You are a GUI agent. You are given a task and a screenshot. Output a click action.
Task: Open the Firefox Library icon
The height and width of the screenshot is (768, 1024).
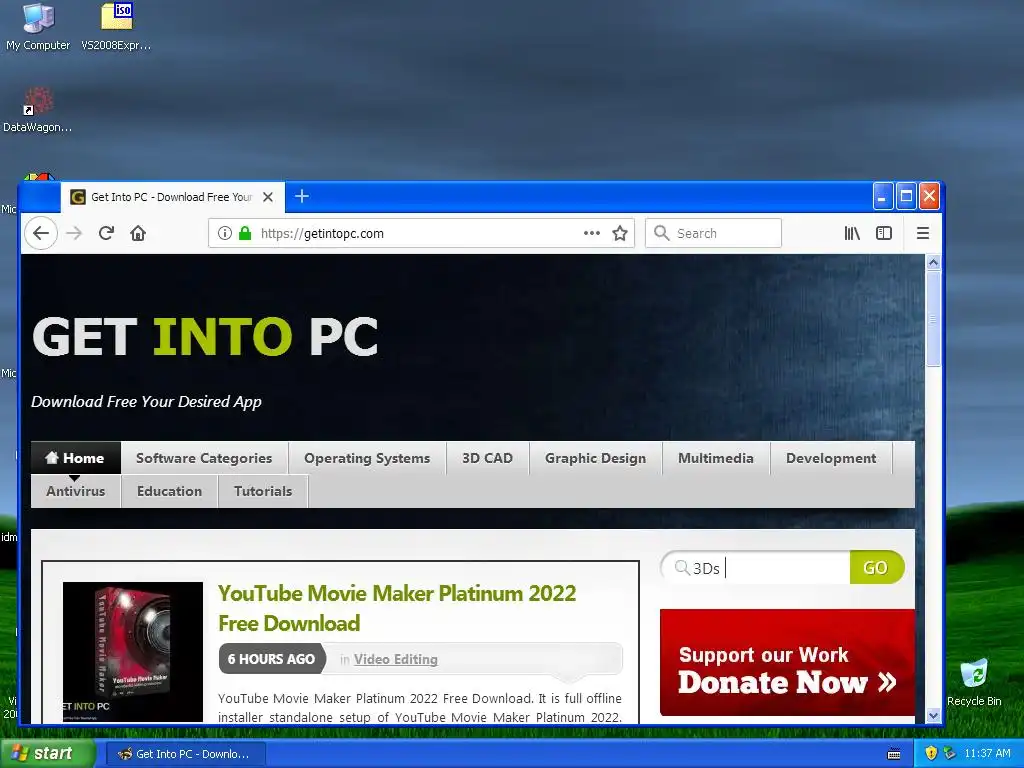tap(852, 233)
